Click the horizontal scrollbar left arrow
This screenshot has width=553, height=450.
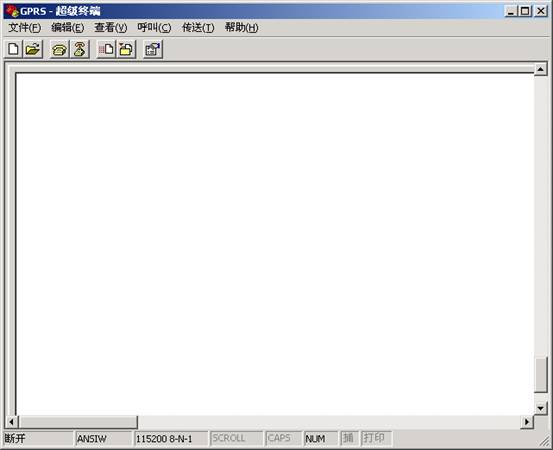click(12, 421)
